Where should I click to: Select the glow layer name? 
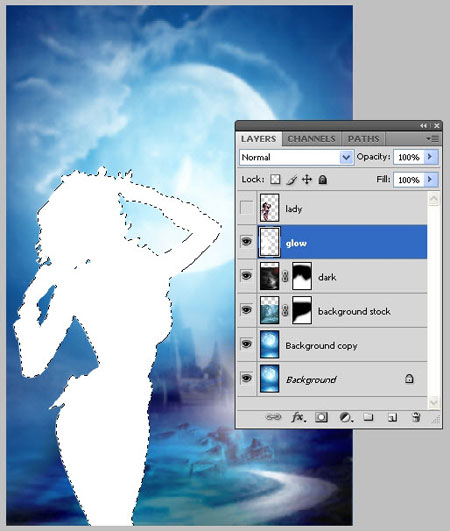[296, 243]
